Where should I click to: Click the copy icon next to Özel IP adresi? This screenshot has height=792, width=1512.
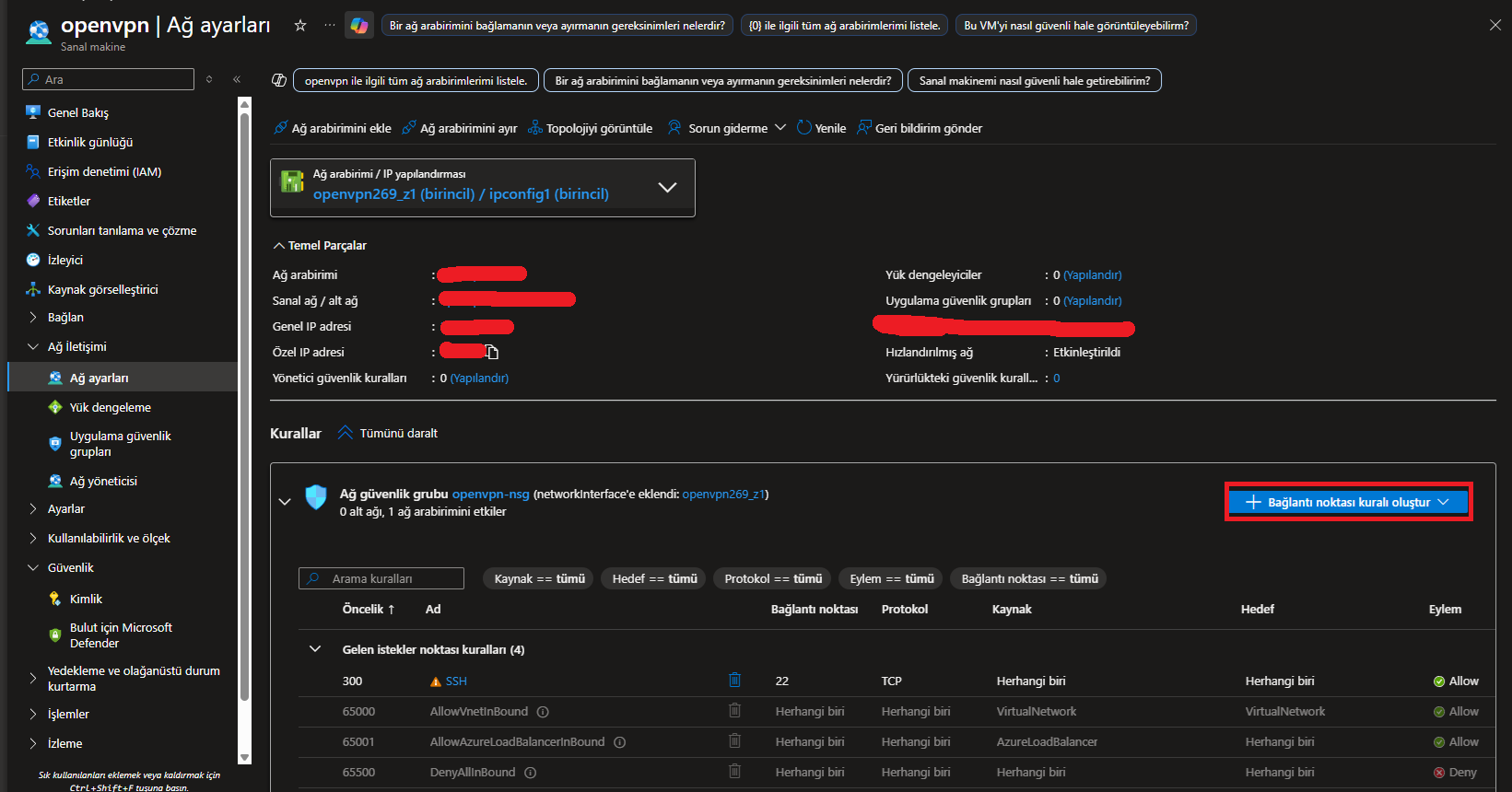[491, 352]
